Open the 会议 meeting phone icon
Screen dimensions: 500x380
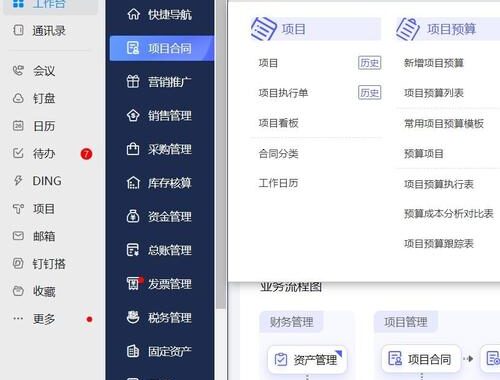[18, 70]
